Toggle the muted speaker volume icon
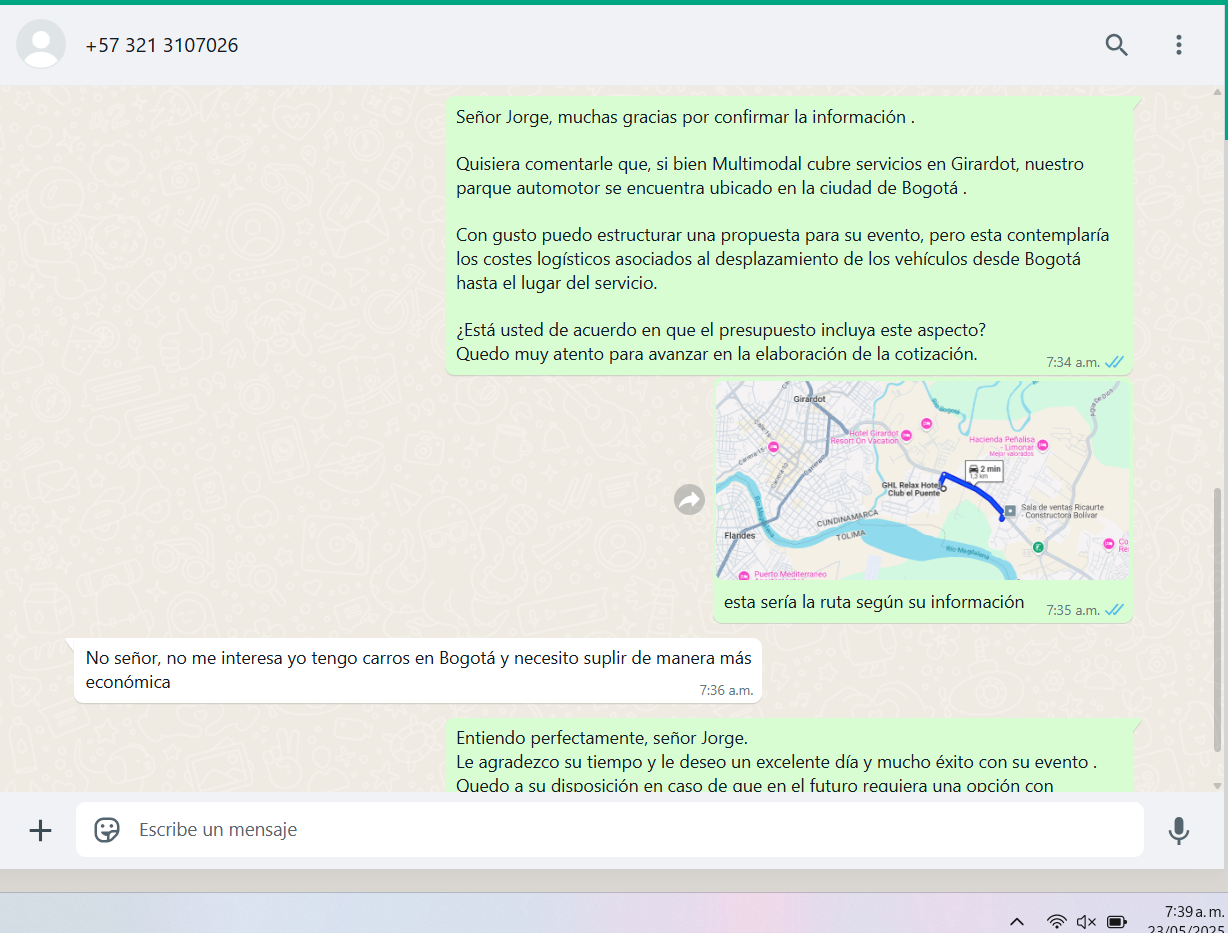 click(x=1086, y=921)
